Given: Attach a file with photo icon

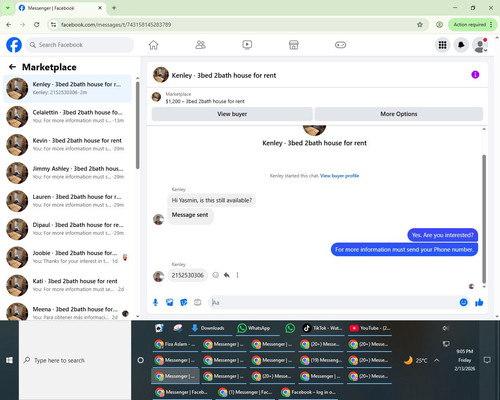Looking at the screenshot, I should (x=170, y=302).
